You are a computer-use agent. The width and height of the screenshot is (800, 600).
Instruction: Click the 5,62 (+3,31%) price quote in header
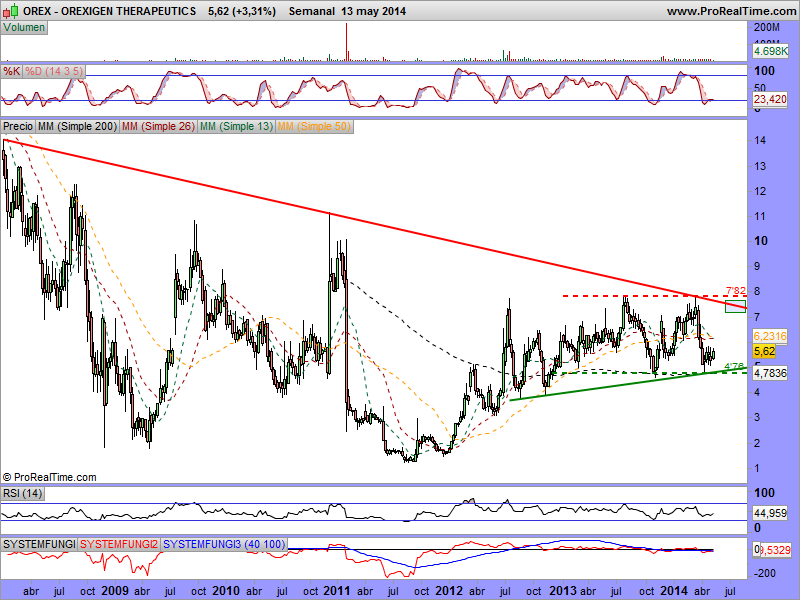point(242,11)
